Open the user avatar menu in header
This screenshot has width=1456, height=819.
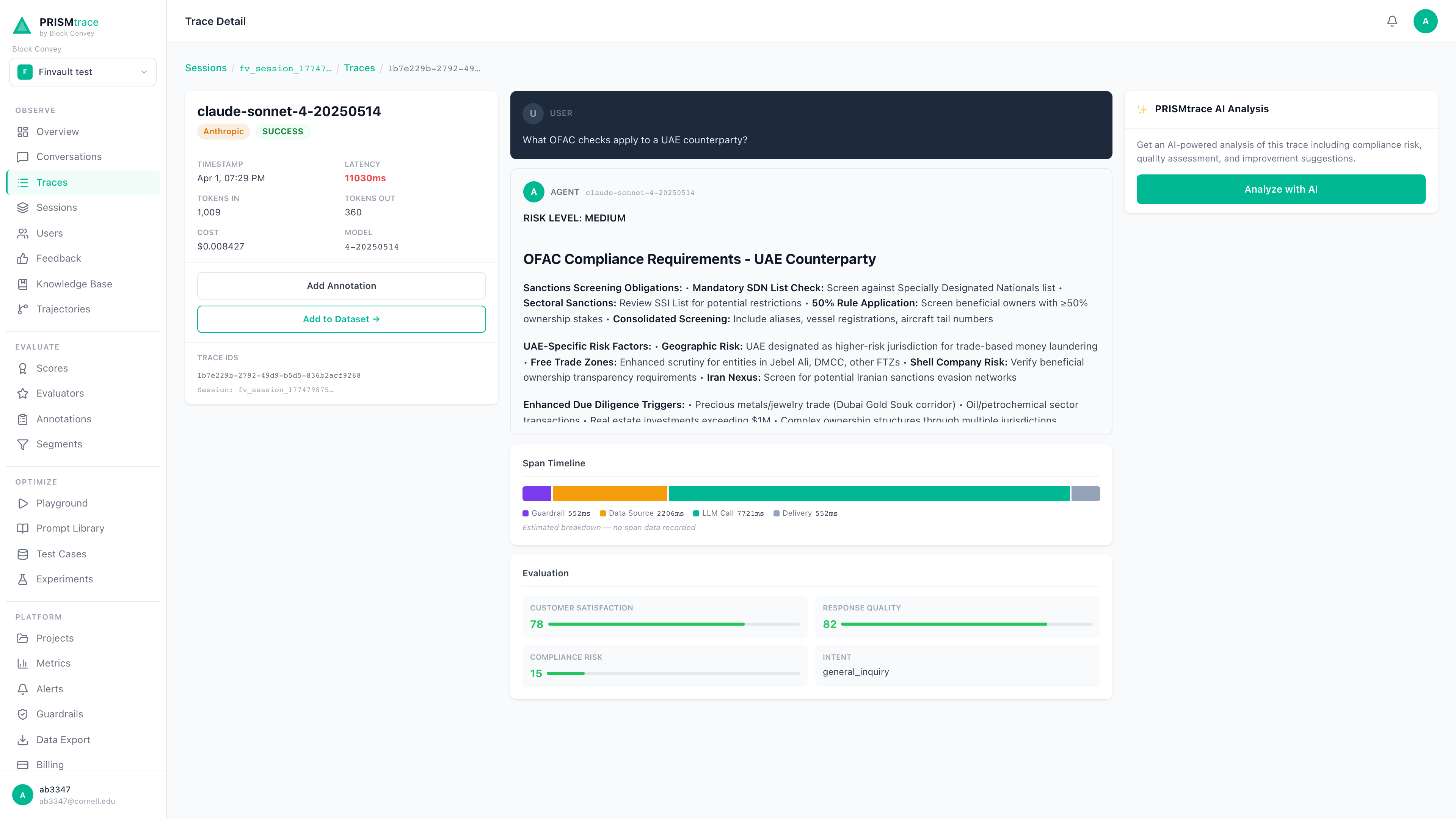1425,21
